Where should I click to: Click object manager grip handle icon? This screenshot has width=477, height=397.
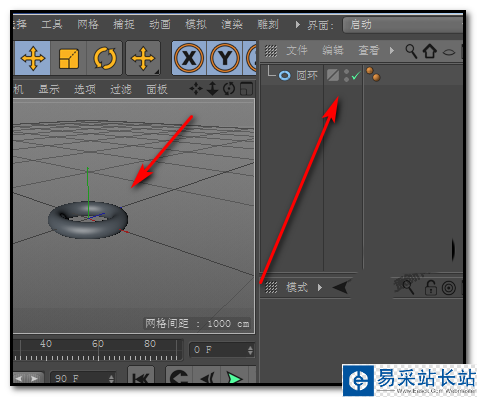click(271, 51)
